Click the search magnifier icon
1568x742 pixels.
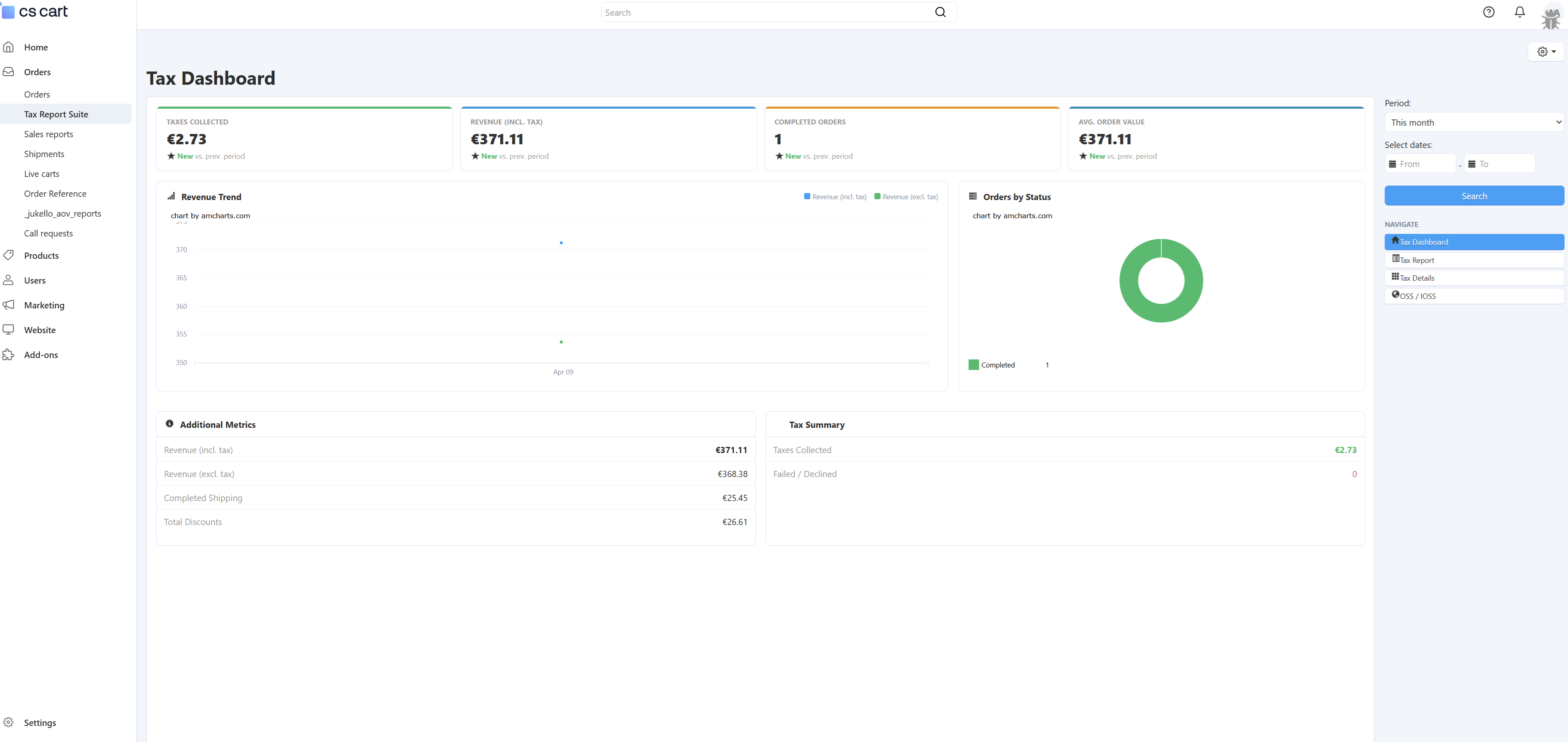tap(940, 12)
